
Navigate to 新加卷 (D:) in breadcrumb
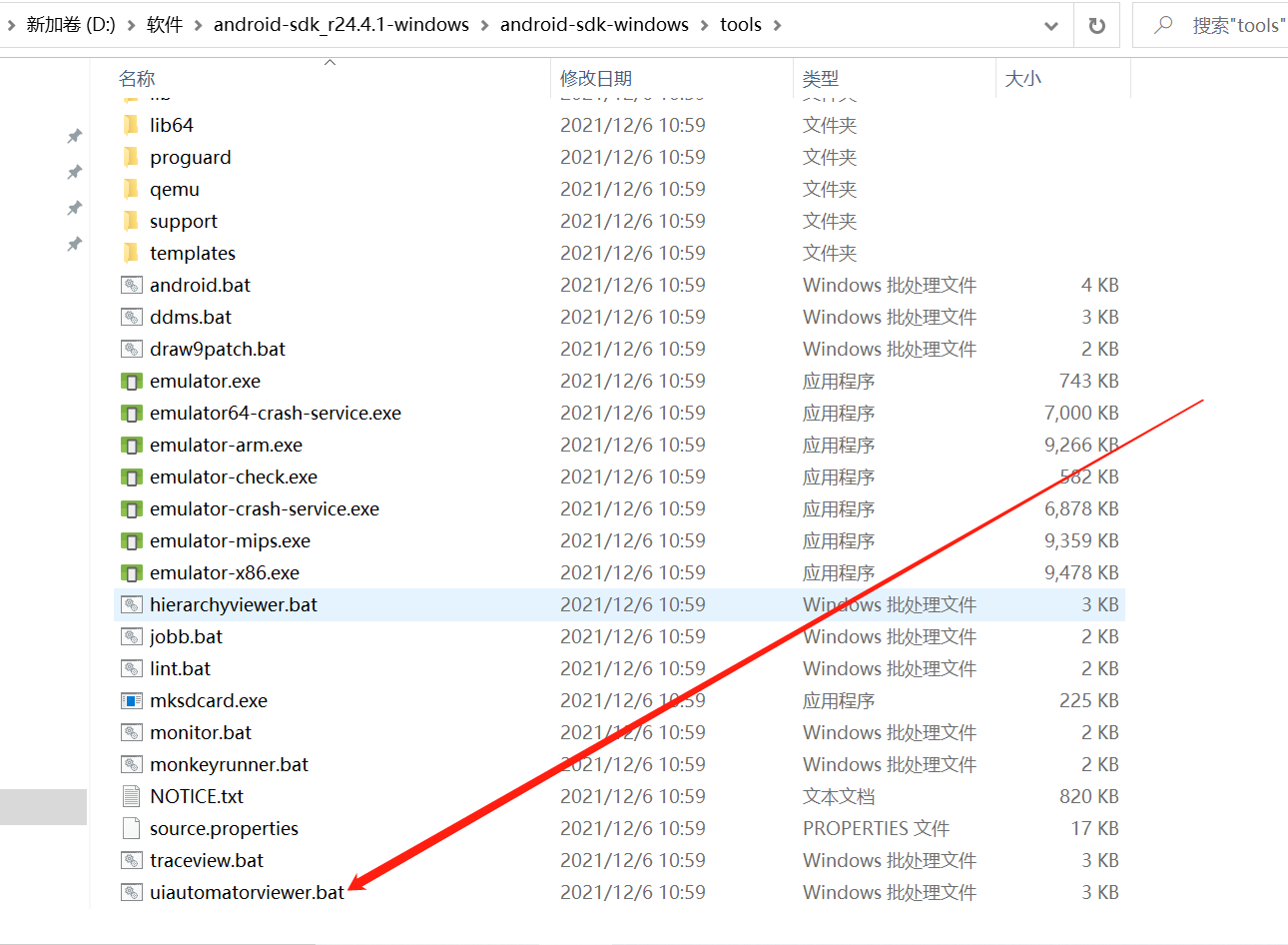click(x=71, y=25)
